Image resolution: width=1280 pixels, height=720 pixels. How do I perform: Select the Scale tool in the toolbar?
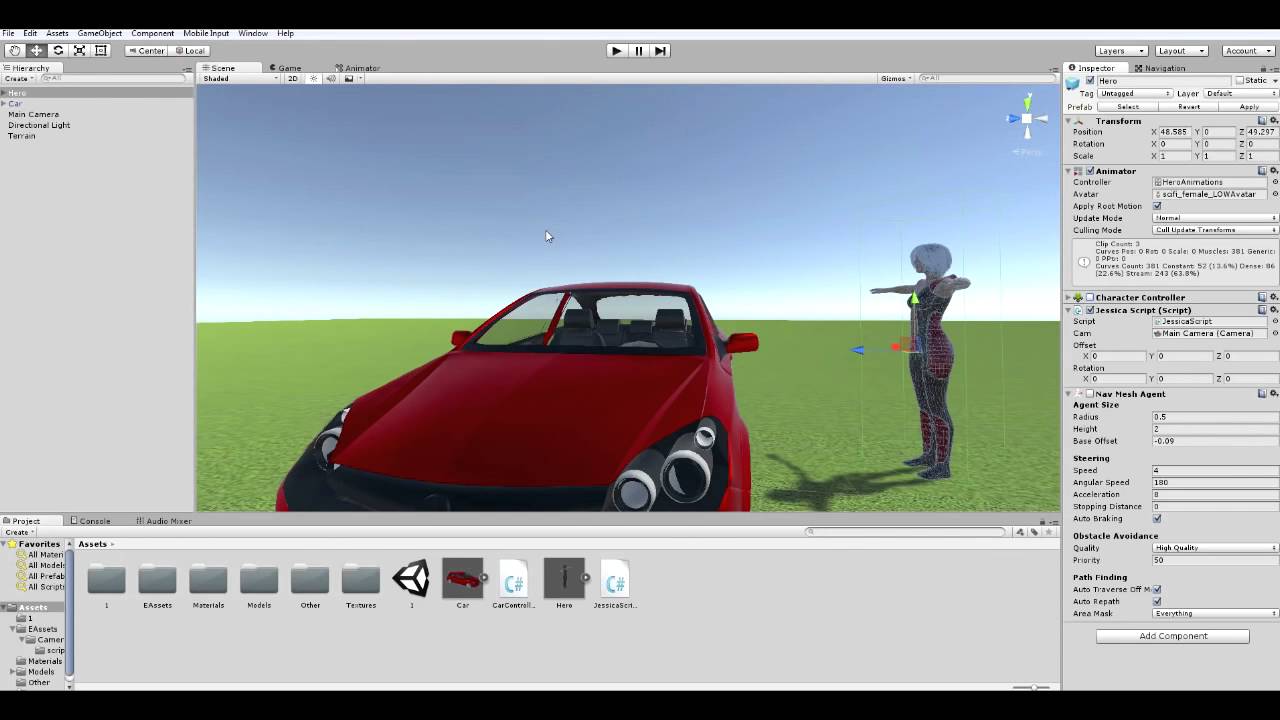click(x=79, y=50)
